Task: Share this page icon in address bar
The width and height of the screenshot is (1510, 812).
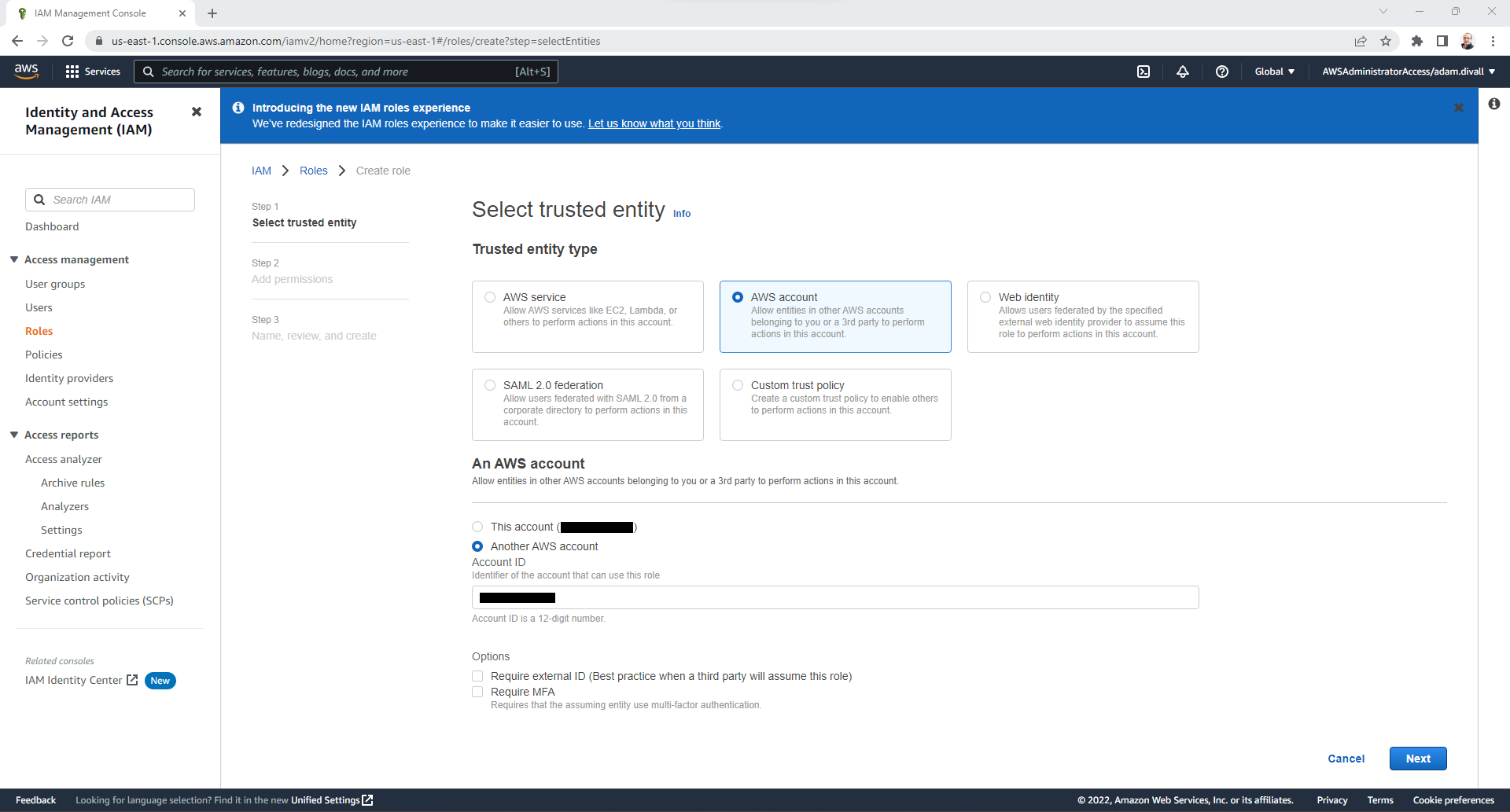Action: [1361, 41]
